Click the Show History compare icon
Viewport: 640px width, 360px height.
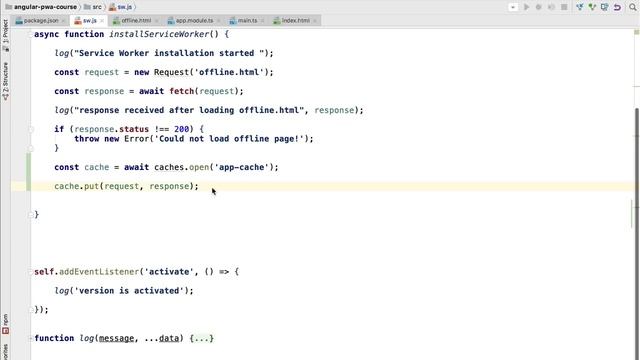pyautogui.click(x=604, y=7)
